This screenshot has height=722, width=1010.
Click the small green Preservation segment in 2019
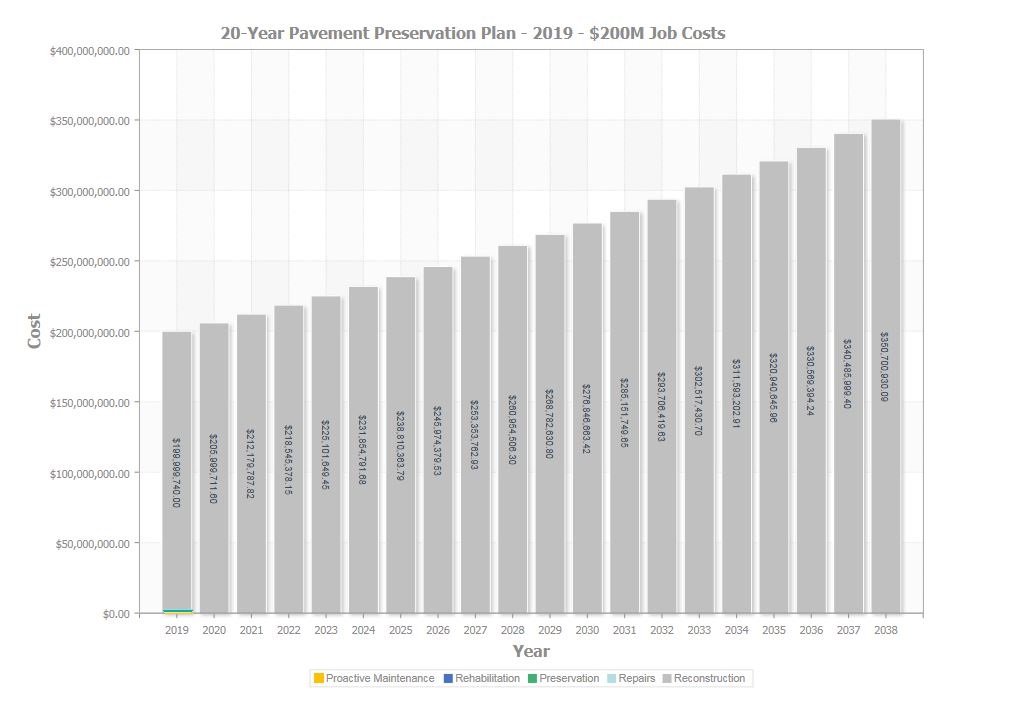(177, 611)
